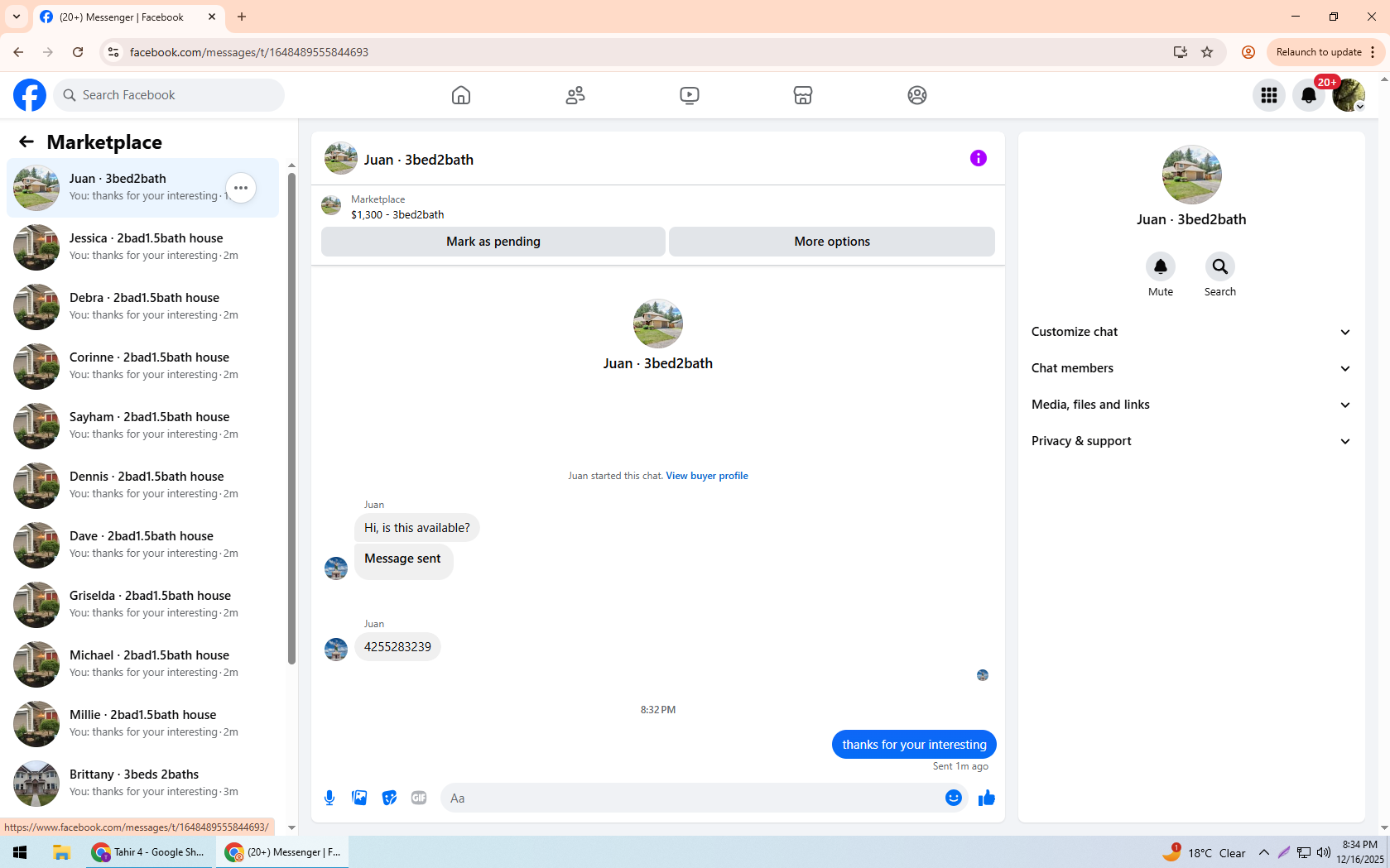Open the Facebook logo home link
The image size is (1390, 868).
click(30, 95)
